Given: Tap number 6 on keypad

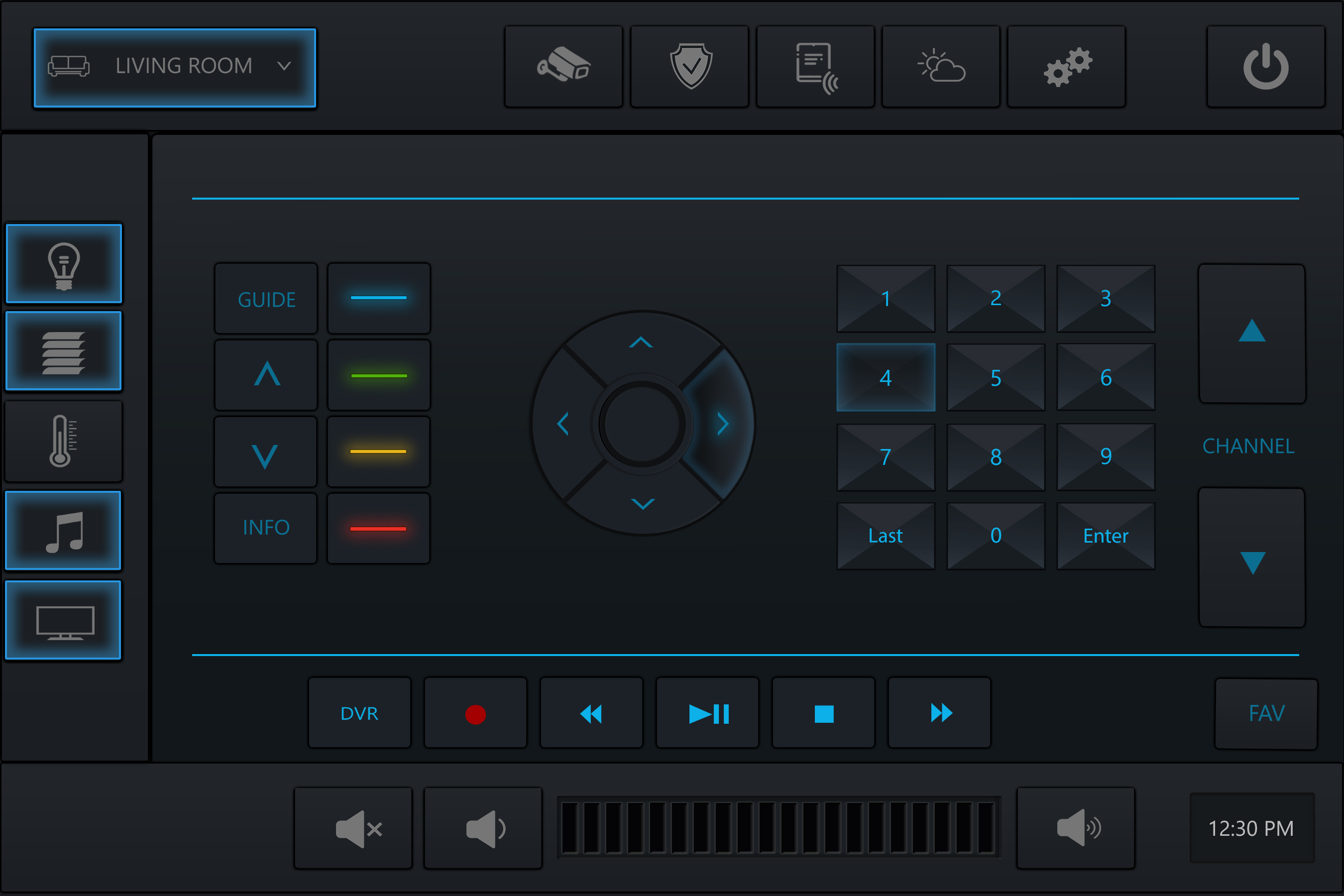Looking at the screenshot, I should pos(1106,377).
